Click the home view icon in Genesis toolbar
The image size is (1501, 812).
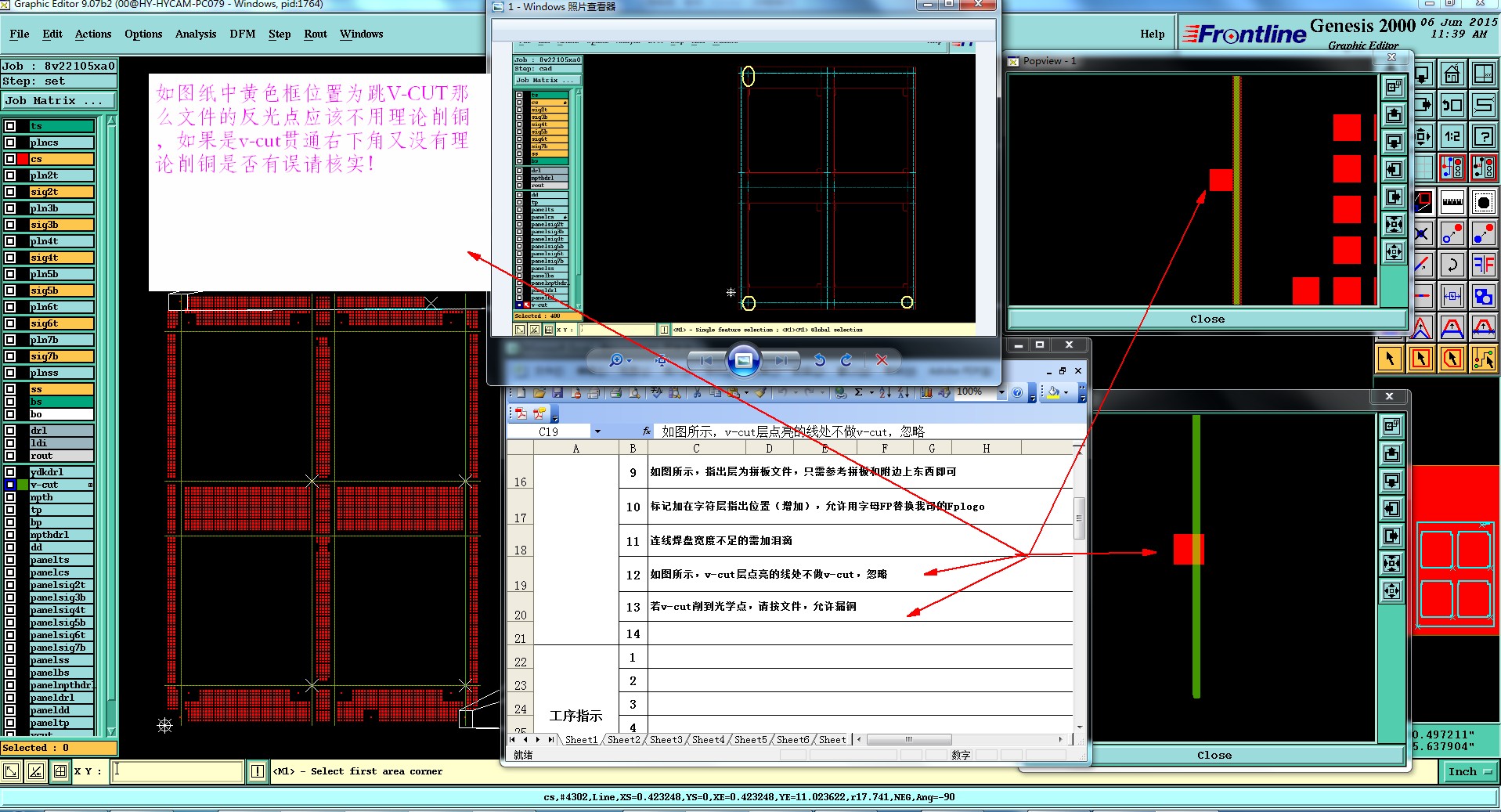click(x=1452, y=74)
